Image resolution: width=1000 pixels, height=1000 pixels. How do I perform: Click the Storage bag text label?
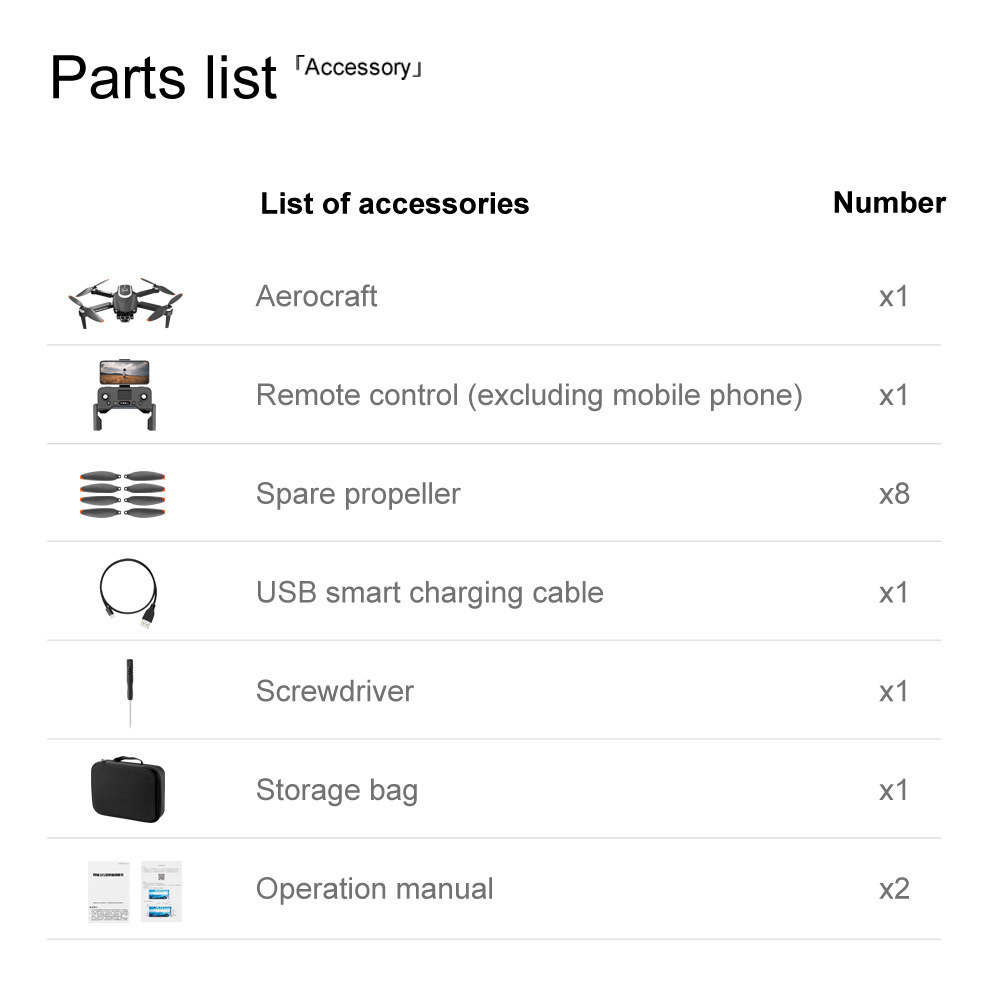point(337,791)
